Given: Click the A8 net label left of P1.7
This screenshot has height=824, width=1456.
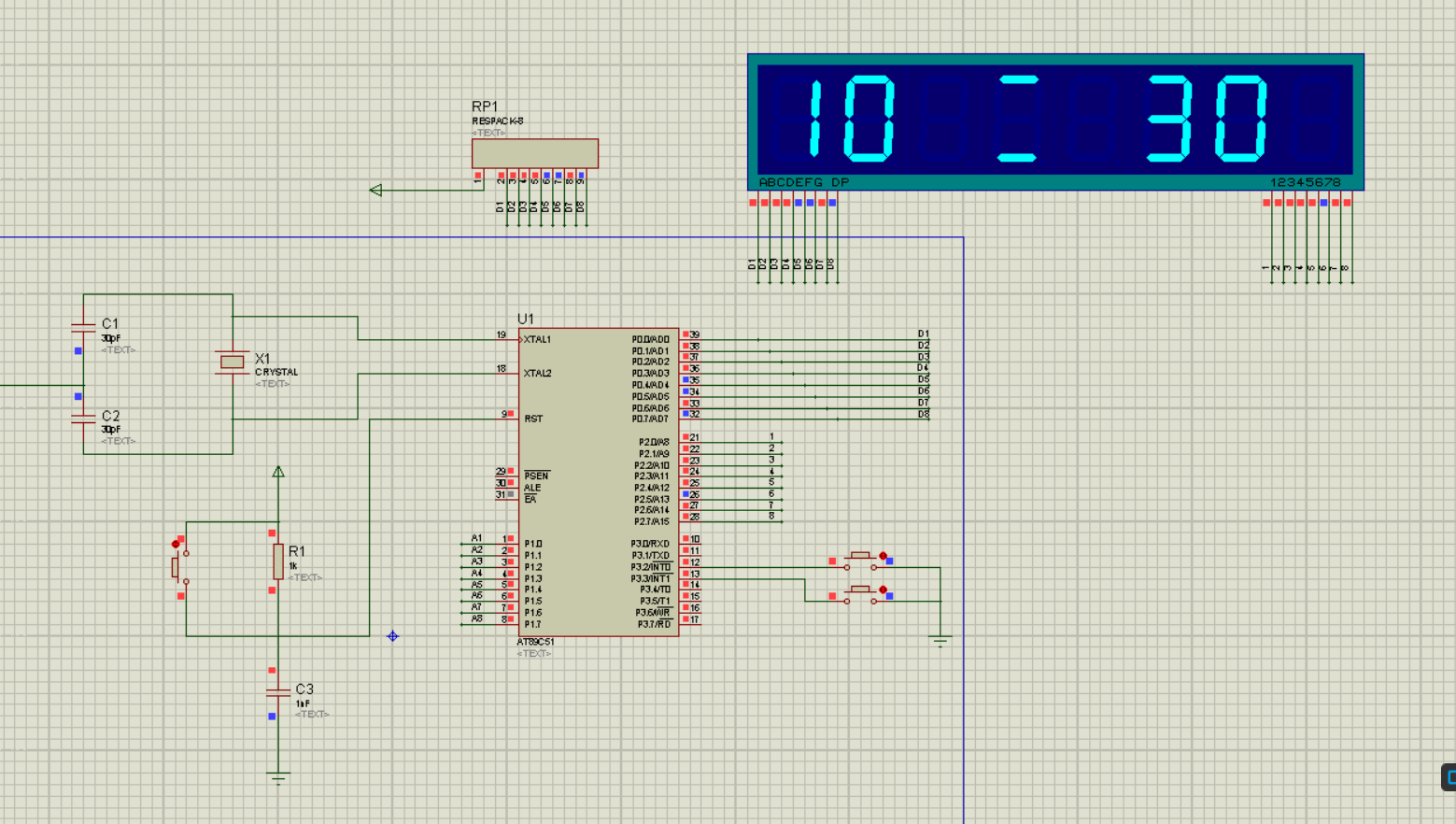Looking at the screenshot, I should 476,618.
